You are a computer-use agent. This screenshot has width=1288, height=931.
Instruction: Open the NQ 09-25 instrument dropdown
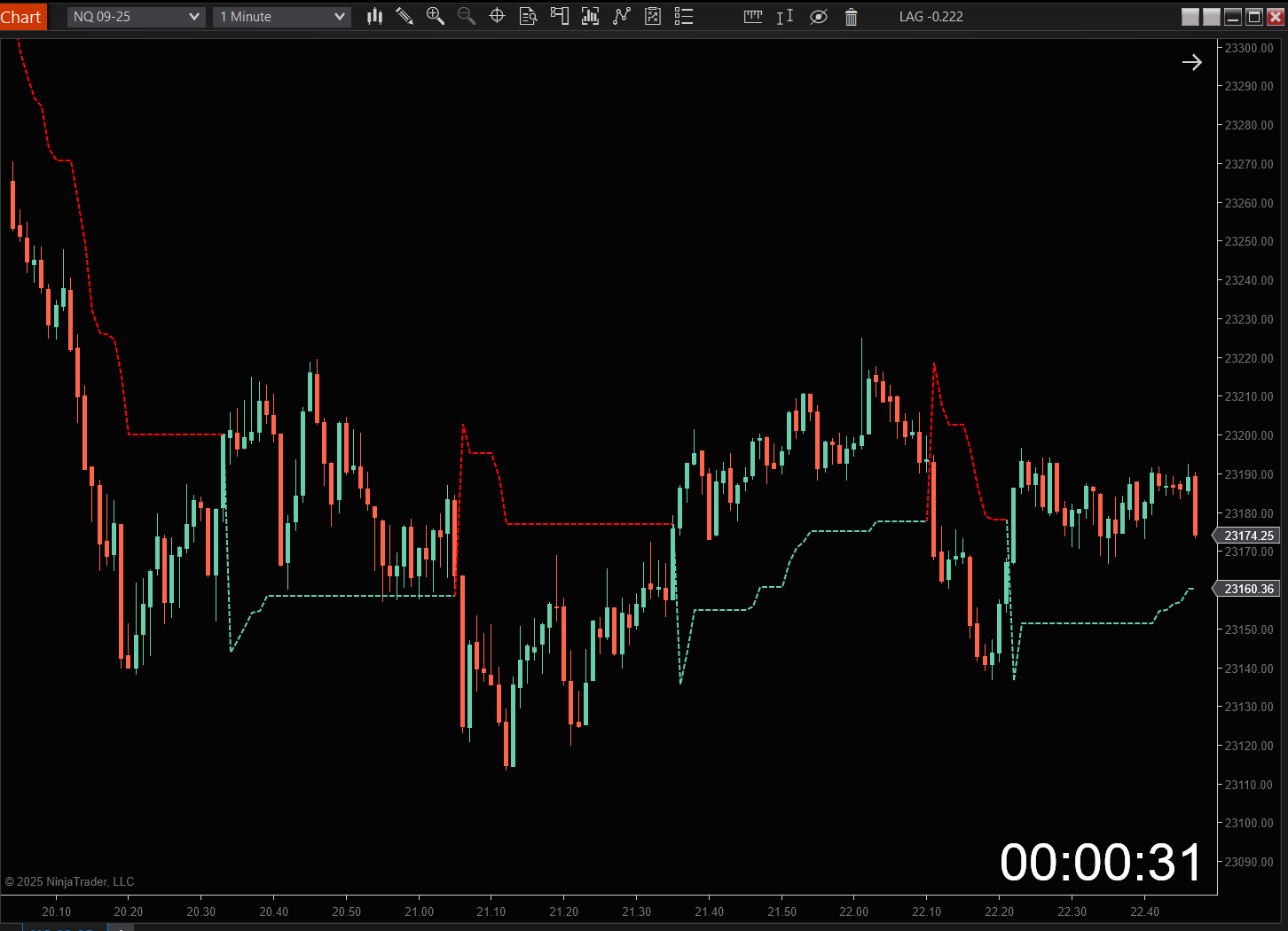click(135, 16)
